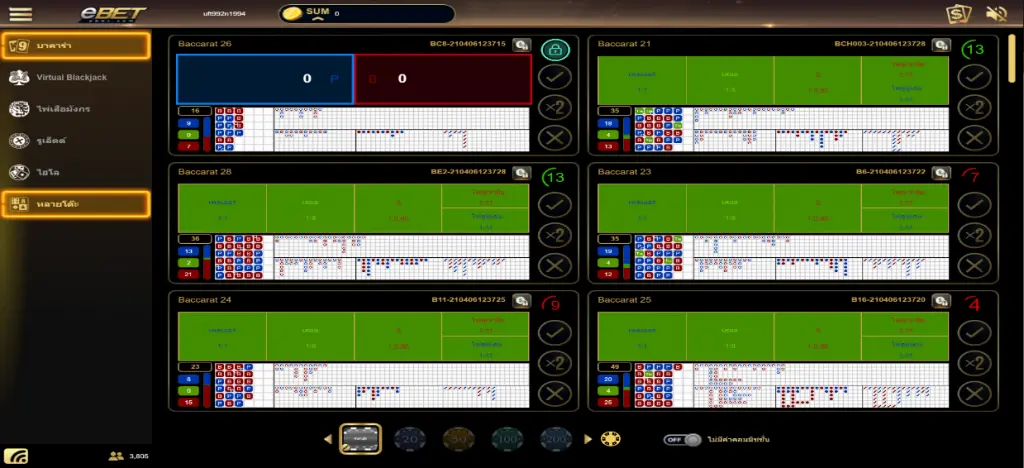Open table info icon for Baccarat 25
This screenshot has width=1024, height=468.
pos(941,300)
